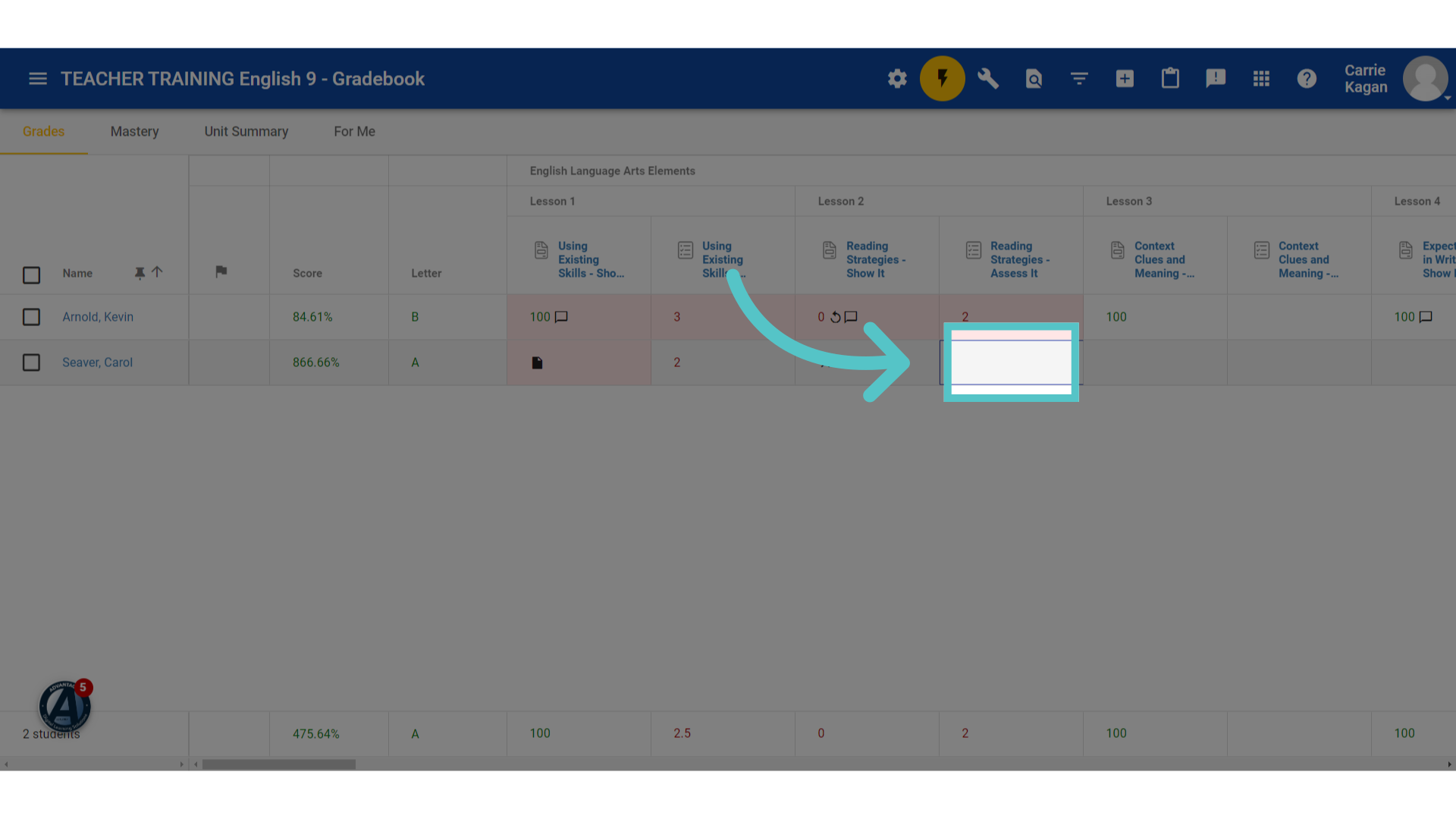
Task: Switch to the Grades tab
Action: coord(43,131)
